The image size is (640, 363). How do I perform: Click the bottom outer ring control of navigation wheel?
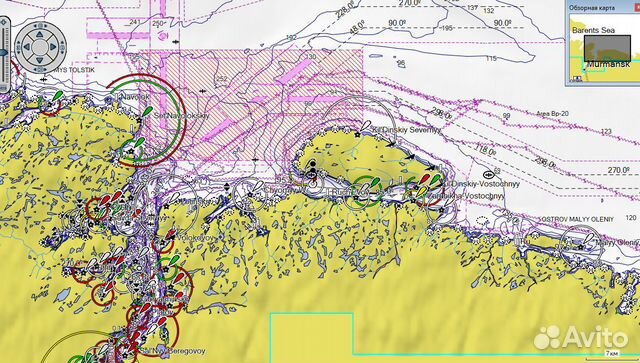coord(40,70)
